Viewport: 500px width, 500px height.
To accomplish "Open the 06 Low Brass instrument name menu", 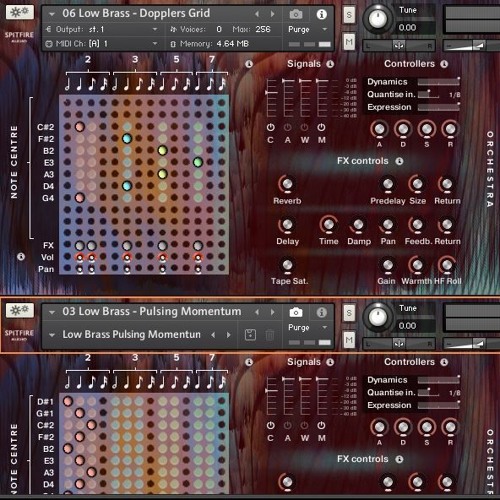I will (52, 14).
